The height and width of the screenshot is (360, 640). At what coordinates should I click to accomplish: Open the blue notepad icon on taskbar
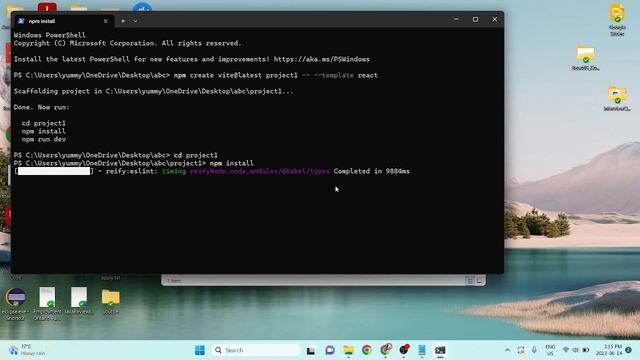coord(422,350)
